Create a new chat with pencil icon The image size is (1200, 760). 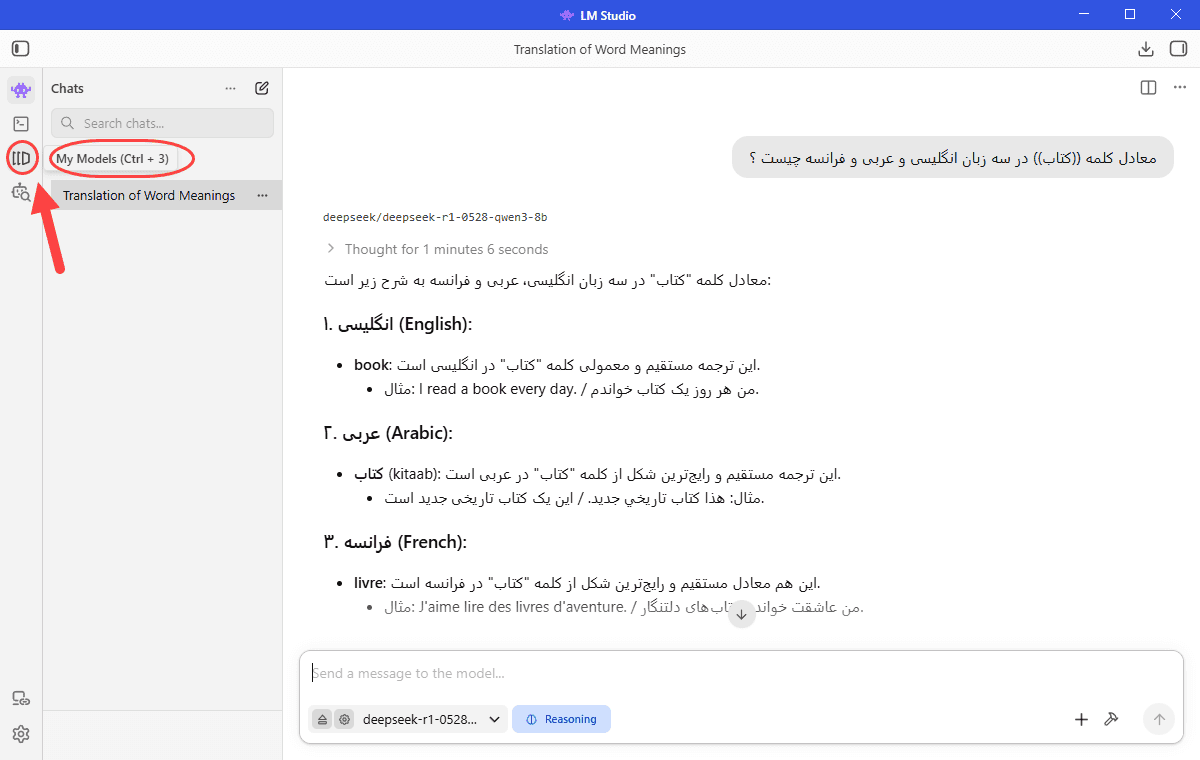[262, 88]
